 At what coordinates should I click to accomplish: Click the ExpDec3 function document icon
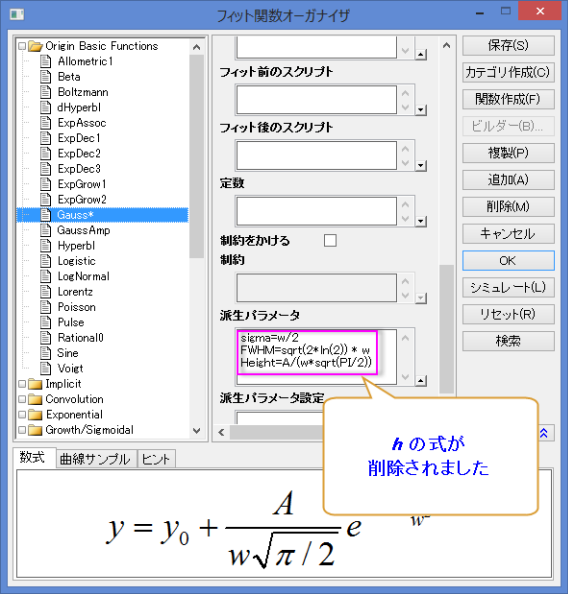[x=45, y=169]
